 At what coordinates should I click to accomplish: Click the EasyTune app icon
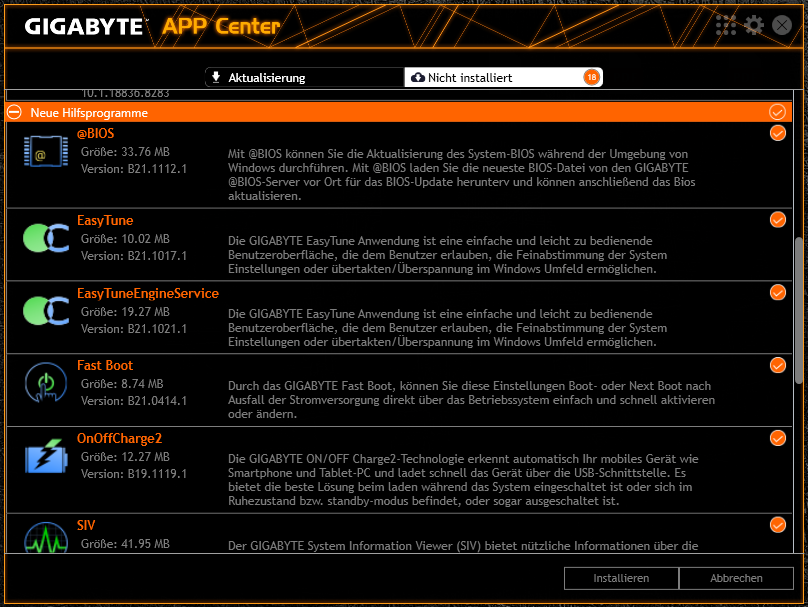click(x=46, y=238)
